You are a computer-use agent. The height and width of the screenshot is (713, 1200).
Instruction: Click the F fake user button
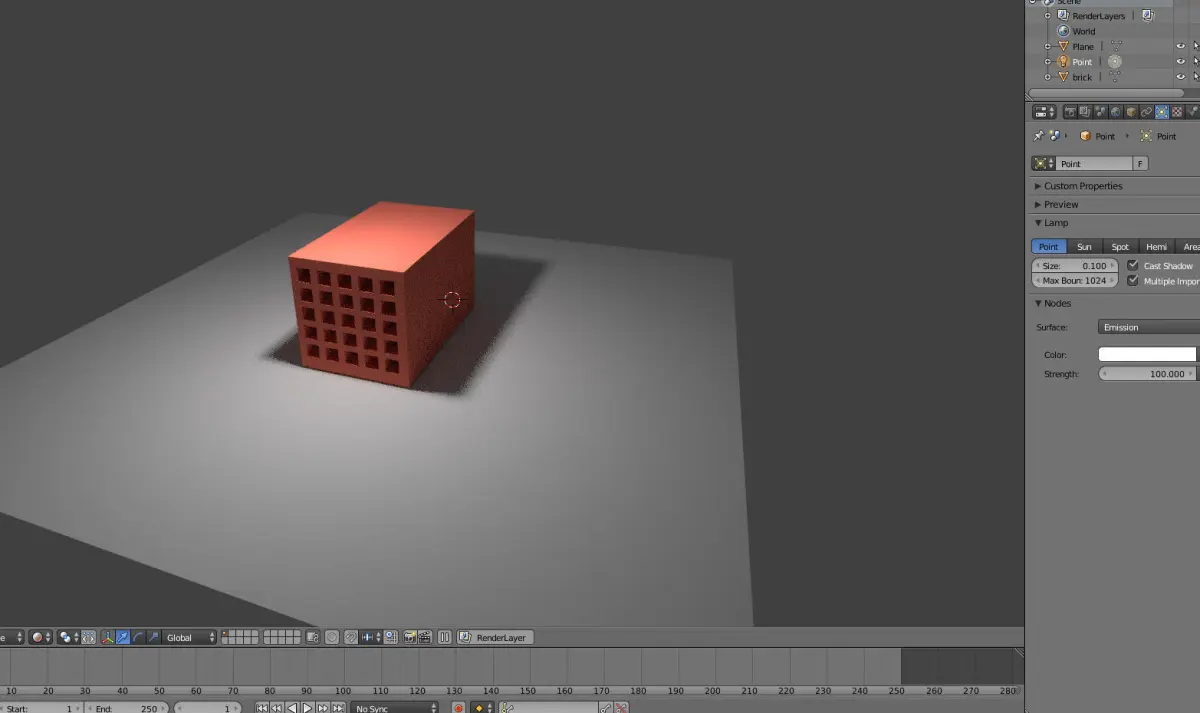[1140, 164]
